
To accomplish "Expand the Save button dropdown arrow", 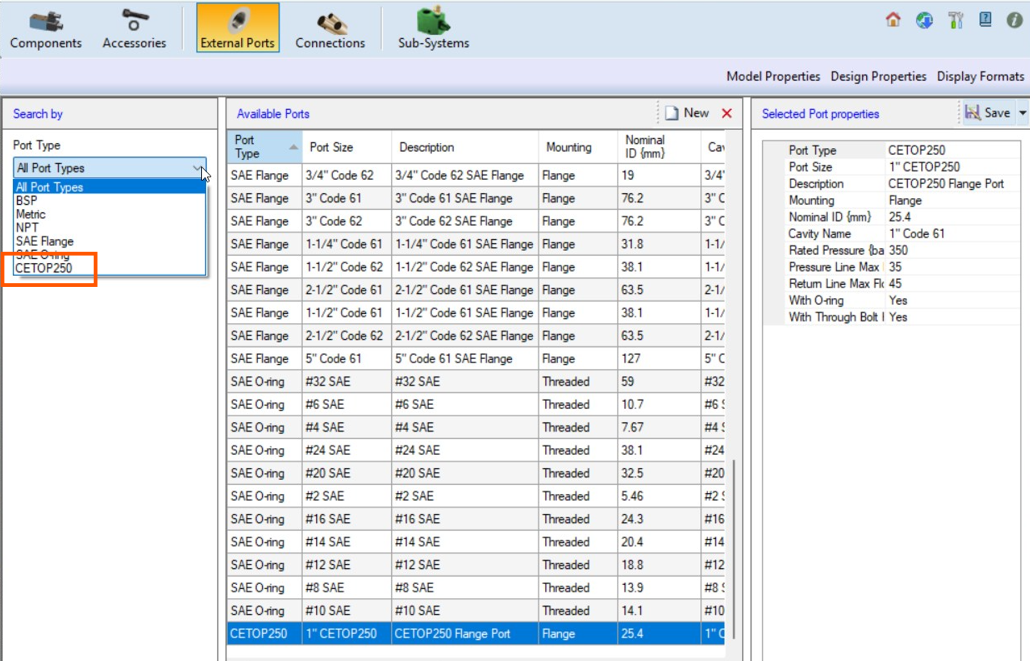I will tap(1023, 114).
